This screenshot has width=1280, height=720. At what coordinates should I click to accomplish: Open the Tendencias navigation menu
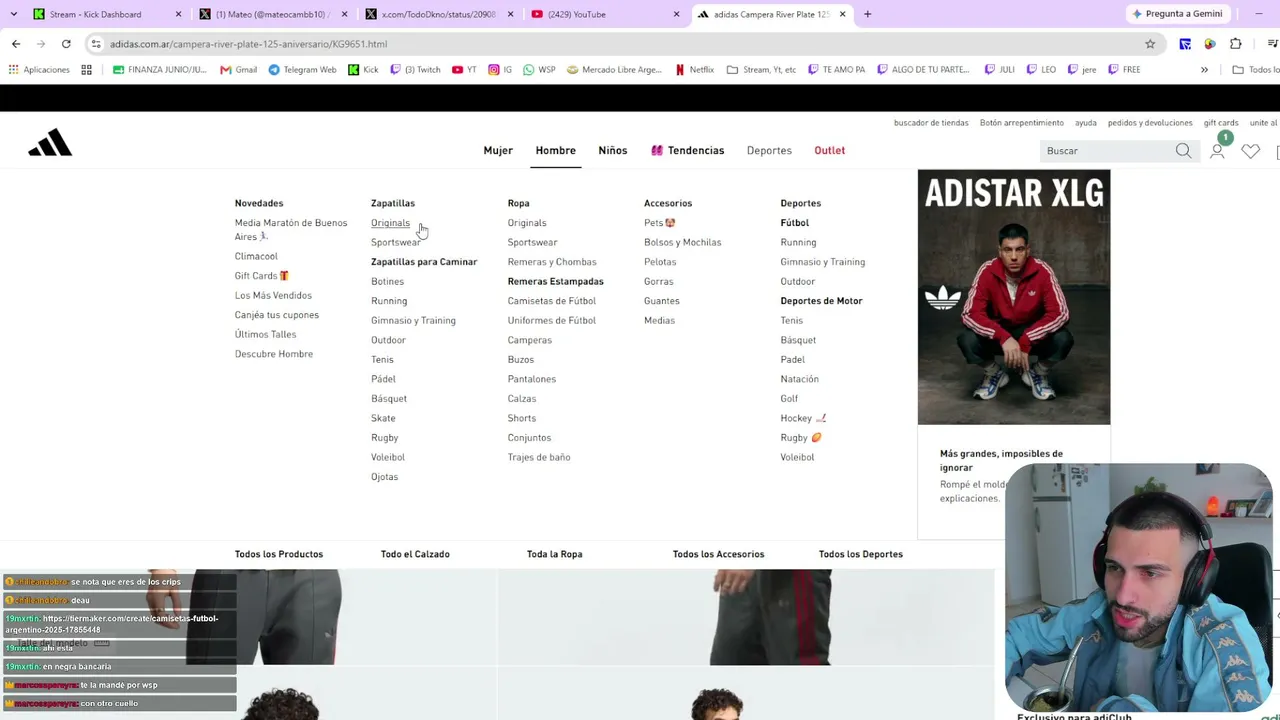tap(688, 151)
